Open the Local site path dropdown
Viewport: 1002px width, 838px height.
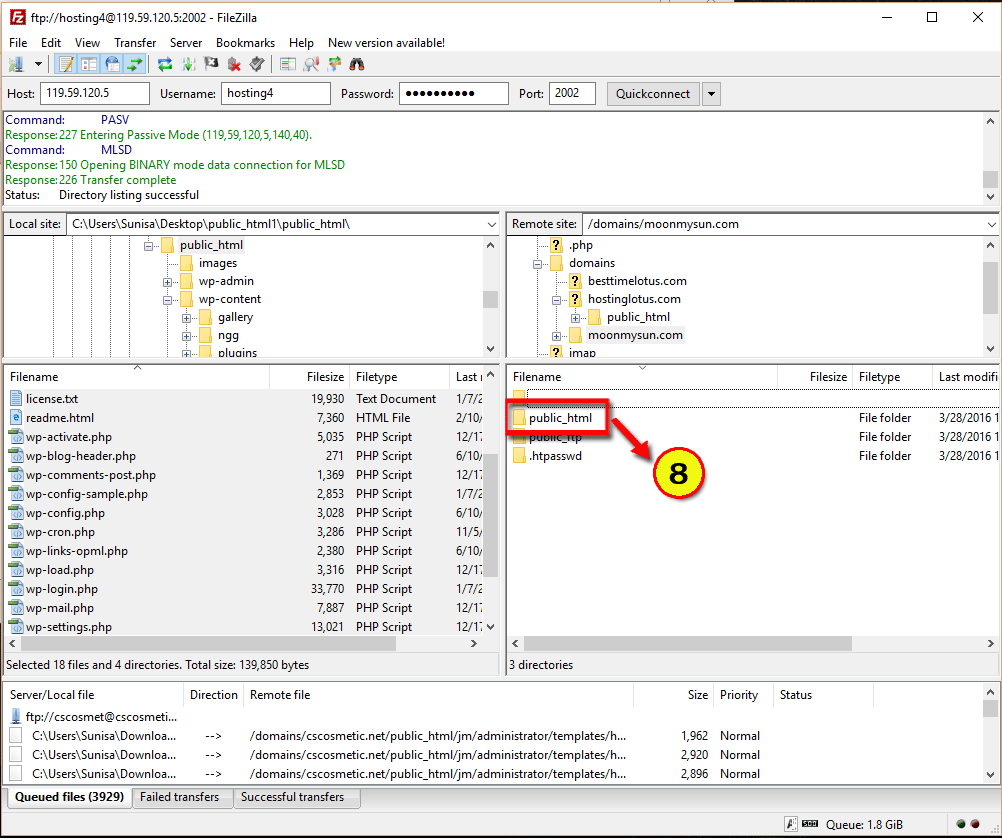coord(491,224)
